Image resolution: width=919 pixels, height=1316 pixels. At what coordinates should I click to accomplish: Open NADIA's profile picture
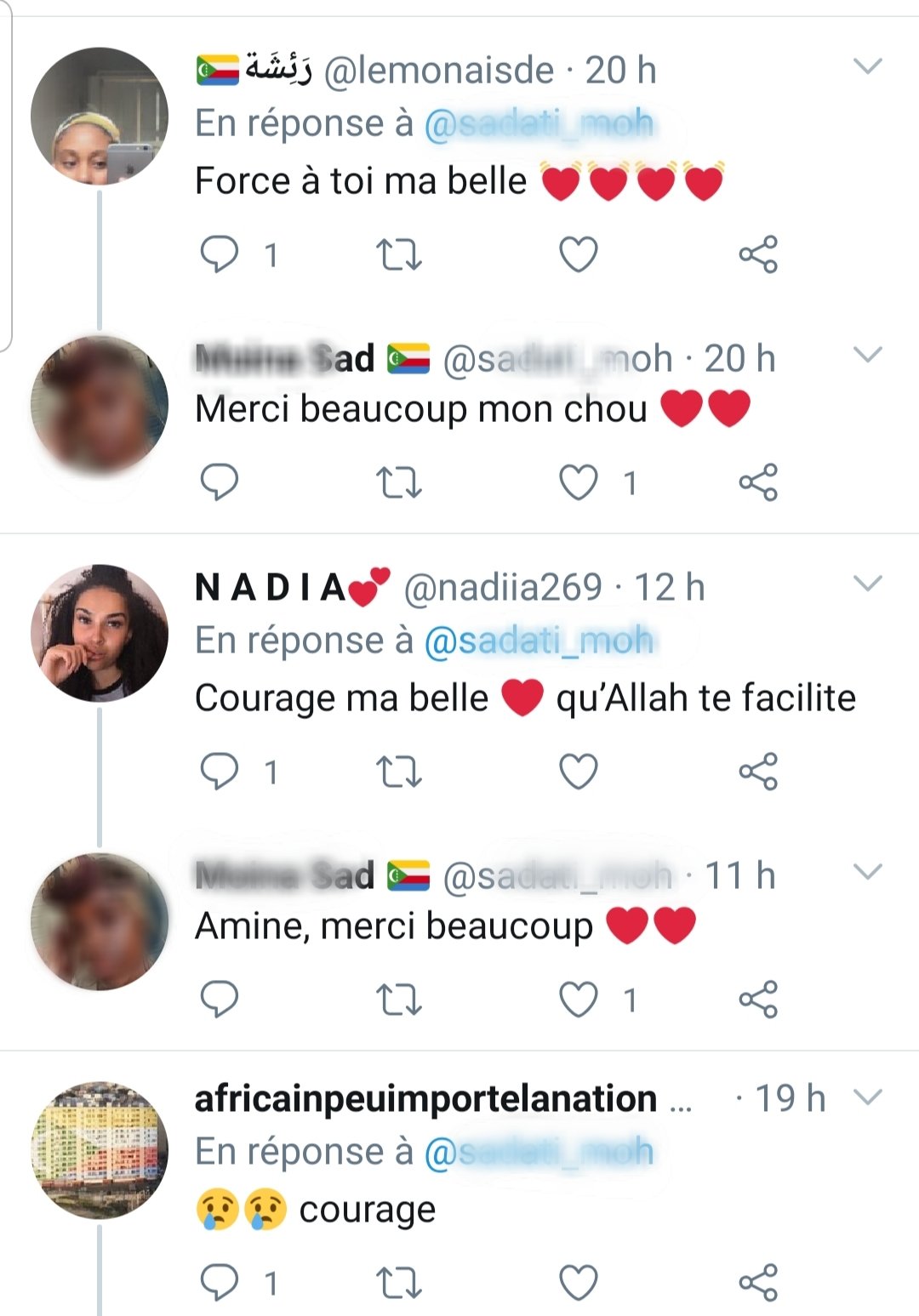click(x=100, y=633)
